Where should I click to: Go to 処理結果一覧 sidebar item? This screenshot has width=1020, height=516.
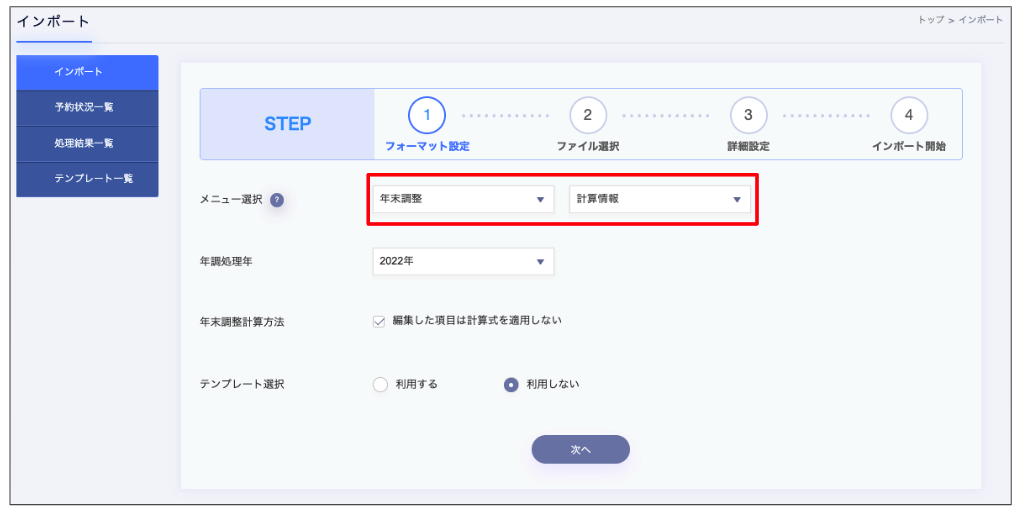coord(87,143)
